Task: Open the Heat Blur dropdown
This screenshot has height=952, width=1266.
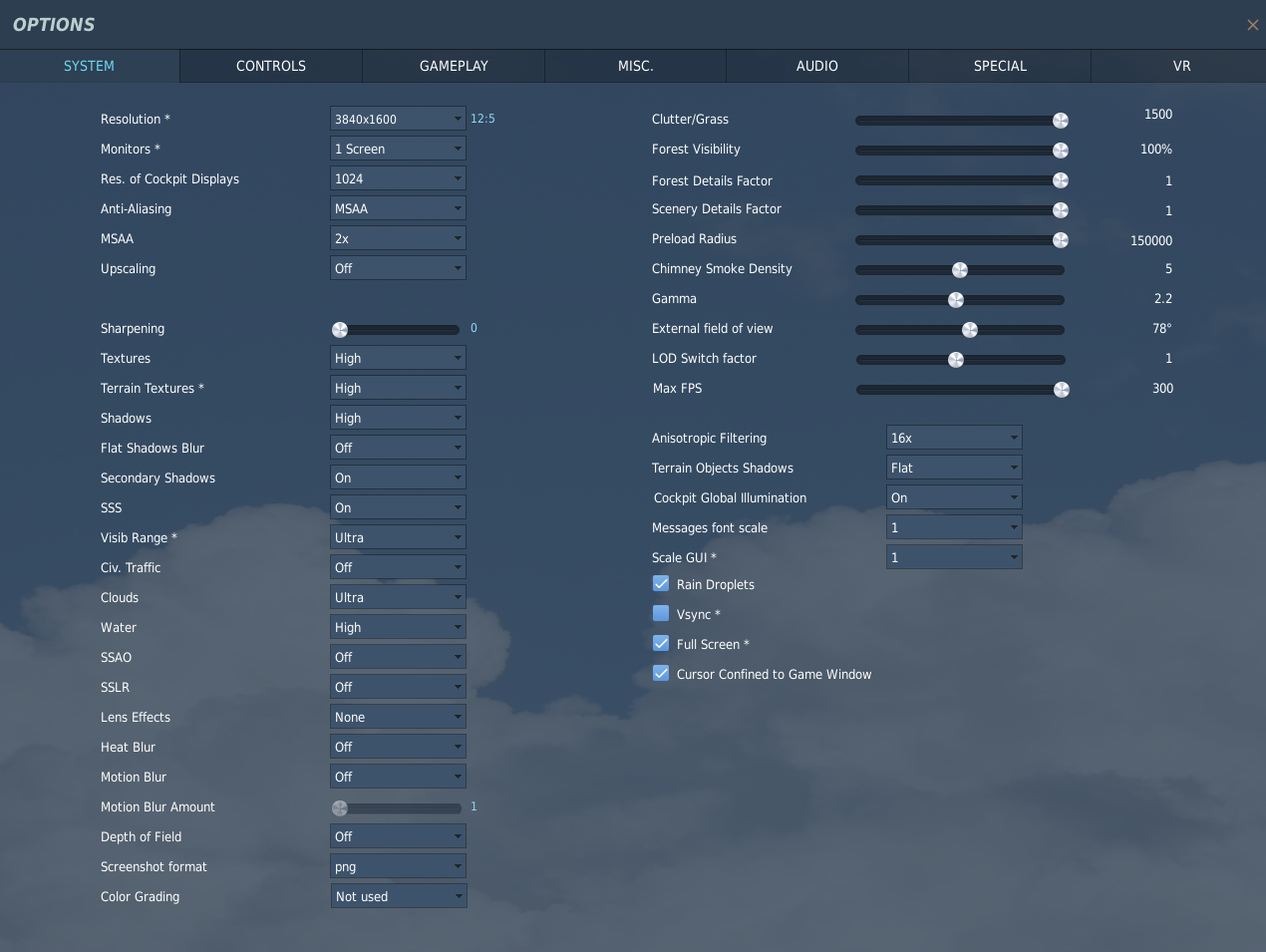Action: click(x=398, y=747)
